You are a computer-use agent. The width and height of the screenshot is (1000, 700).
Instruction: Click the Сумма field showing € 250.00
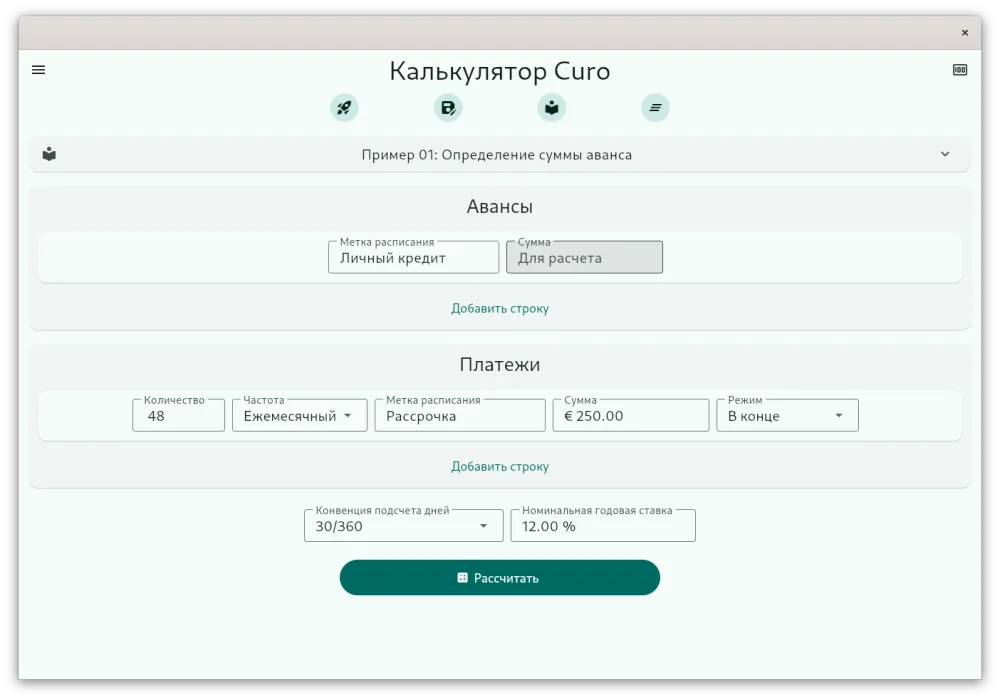click(631, 416)
